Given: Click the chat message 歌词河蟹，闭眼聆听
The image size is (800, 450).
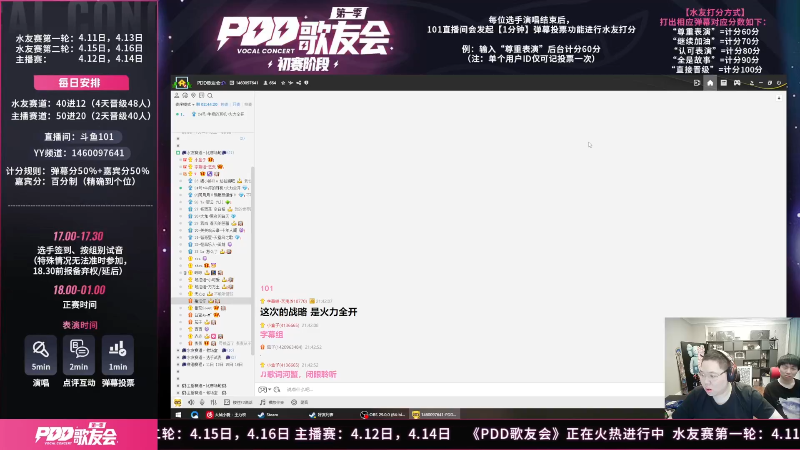Looking at the screenshot, I should coord(298,374).
